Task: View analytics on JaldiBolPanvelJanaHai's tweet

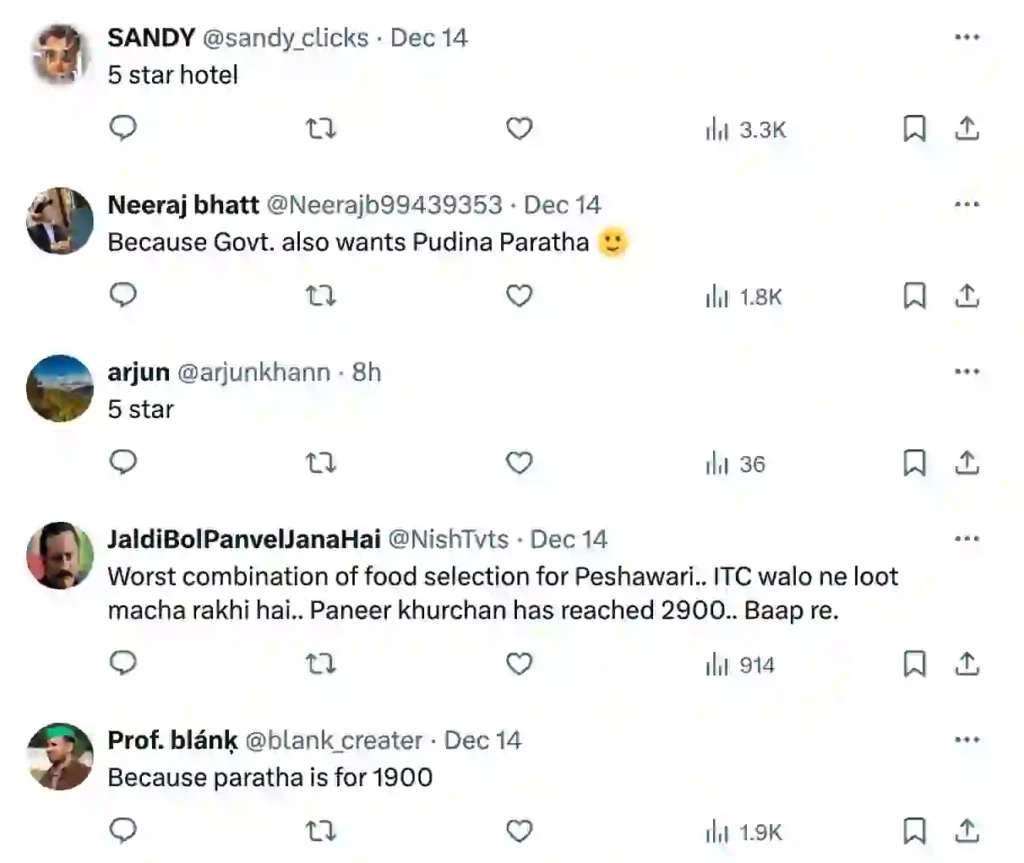Action: tap(742, 665)
